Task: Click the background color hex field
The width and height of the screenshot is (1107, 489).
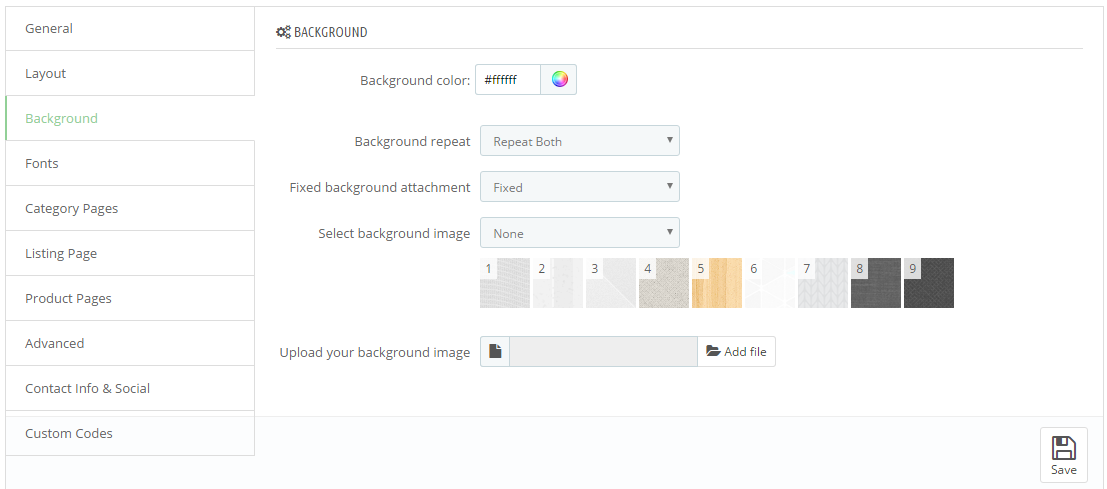Action: coord(508,80)
